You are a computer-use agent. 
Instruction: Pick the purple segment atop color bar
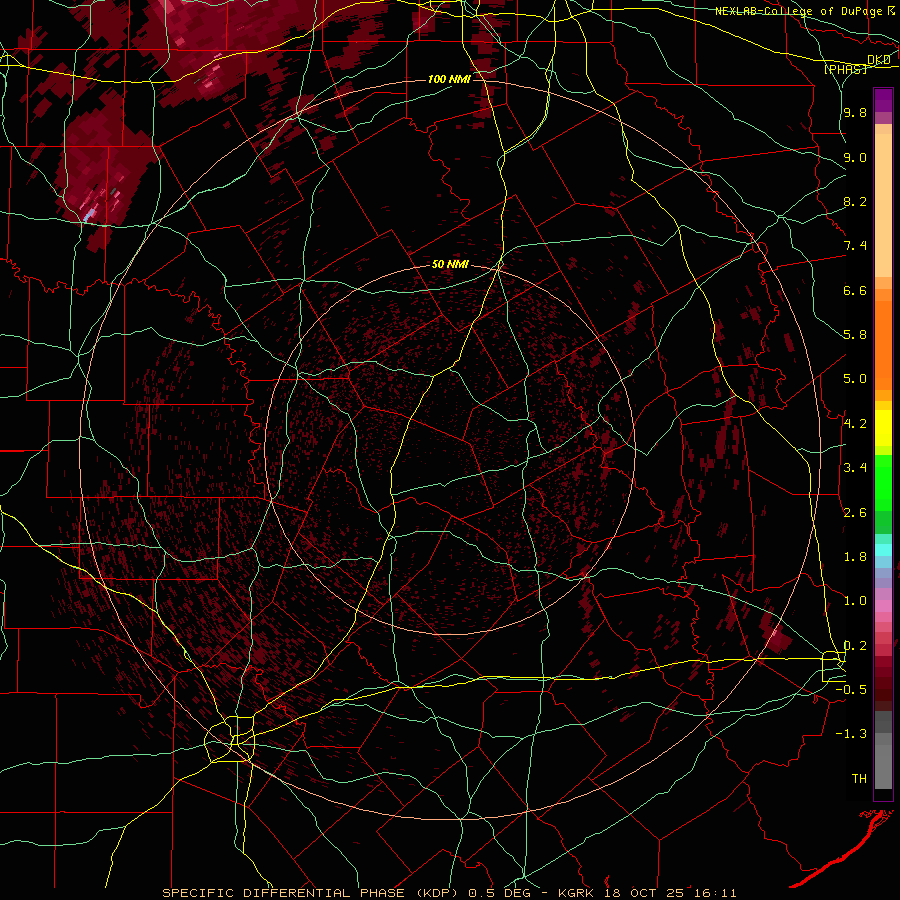click(x=883, y=100)
